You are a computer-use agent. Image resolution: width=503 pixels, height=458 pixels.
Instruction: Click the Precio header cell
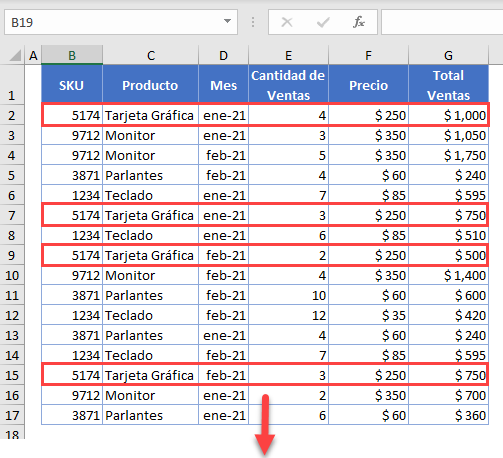368,84
